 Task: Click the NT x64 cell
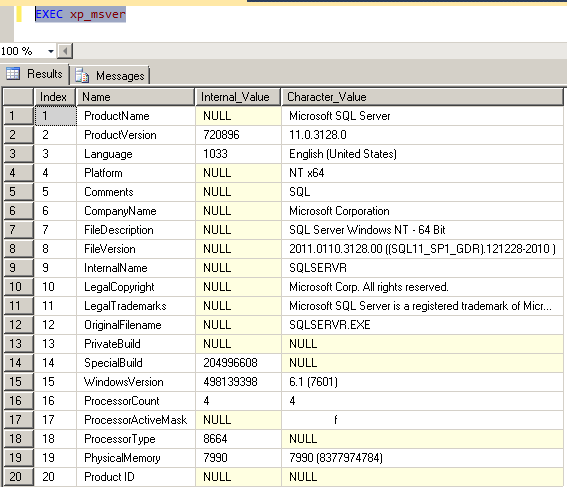[x=422, y=173]
